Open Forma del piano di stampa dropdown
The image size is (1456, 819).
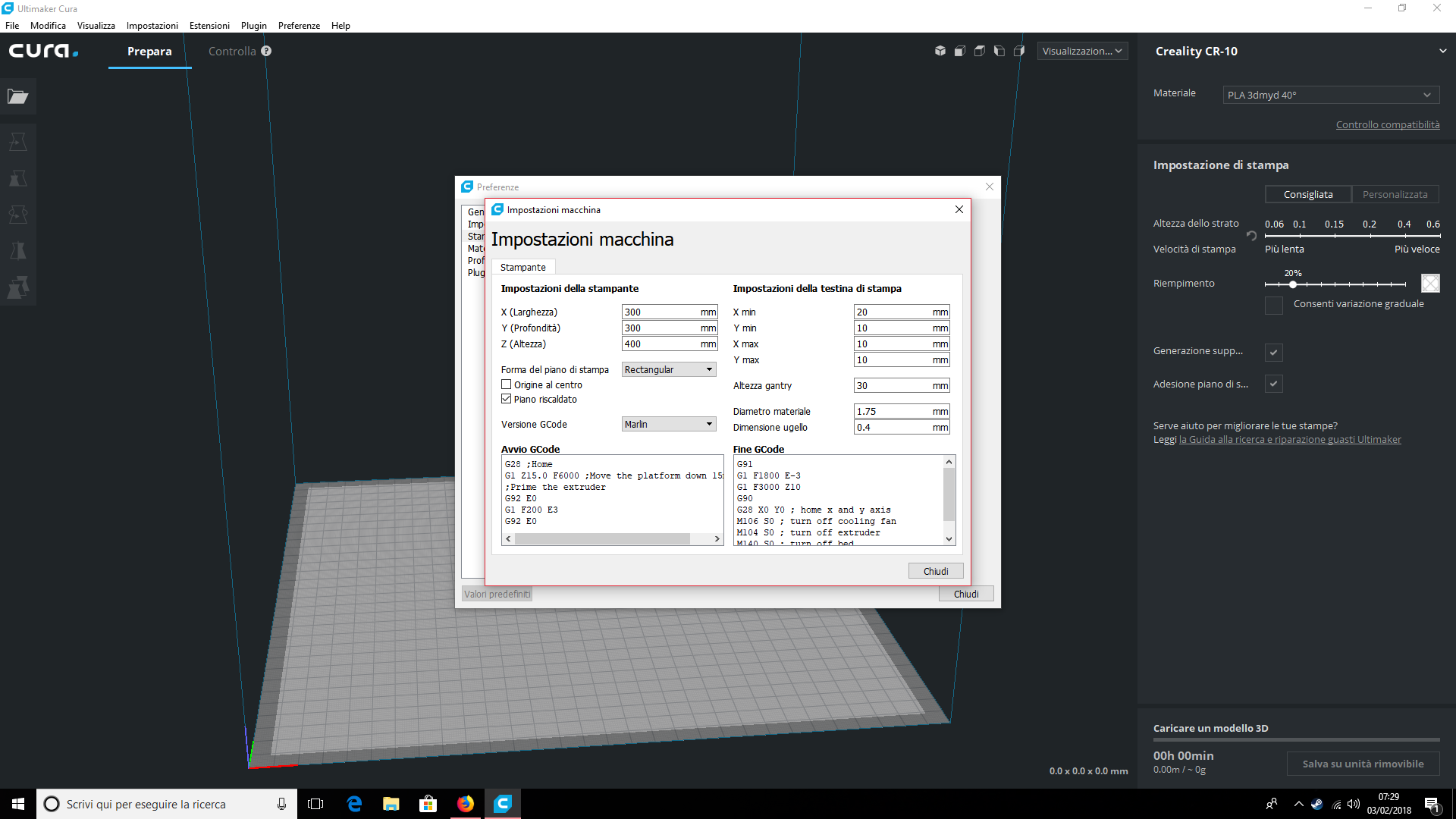669,369
